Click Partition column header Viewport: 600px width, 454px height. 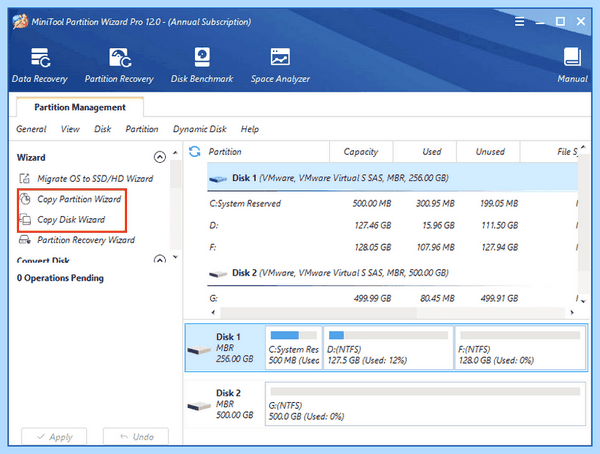click(268, 152)
